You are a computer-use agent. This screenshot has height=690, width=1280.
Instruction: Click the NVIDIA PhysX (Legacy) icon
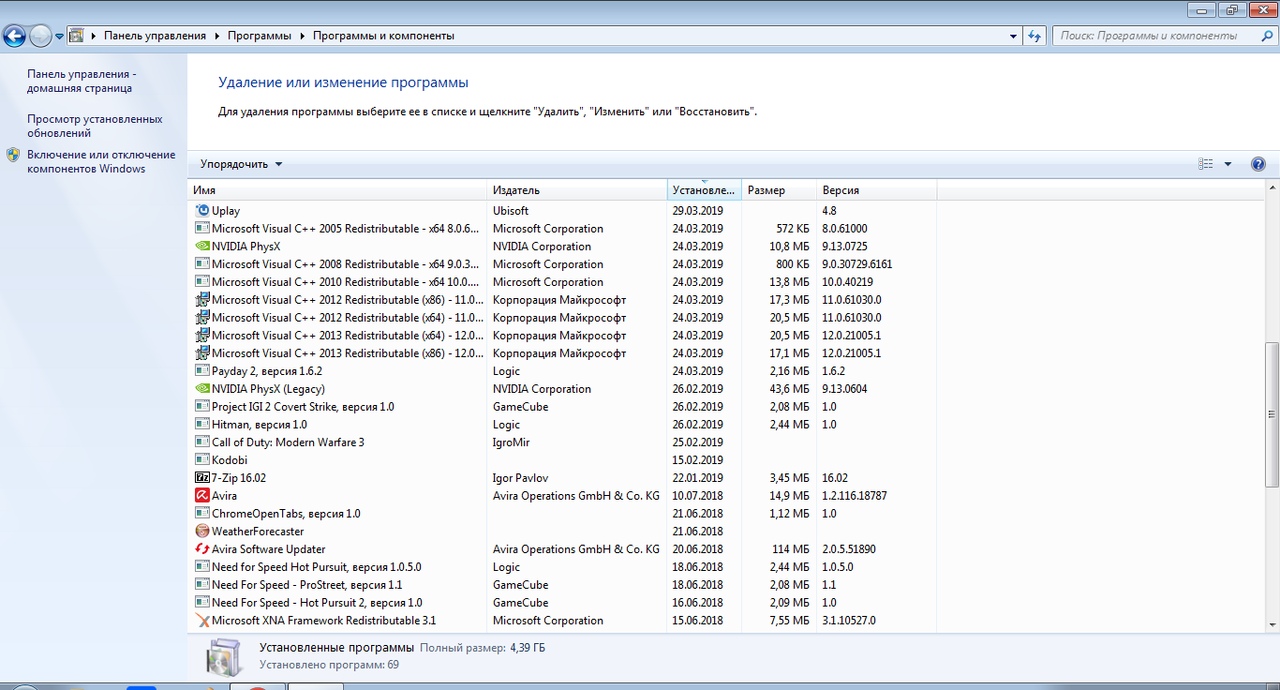coord(202,389)
